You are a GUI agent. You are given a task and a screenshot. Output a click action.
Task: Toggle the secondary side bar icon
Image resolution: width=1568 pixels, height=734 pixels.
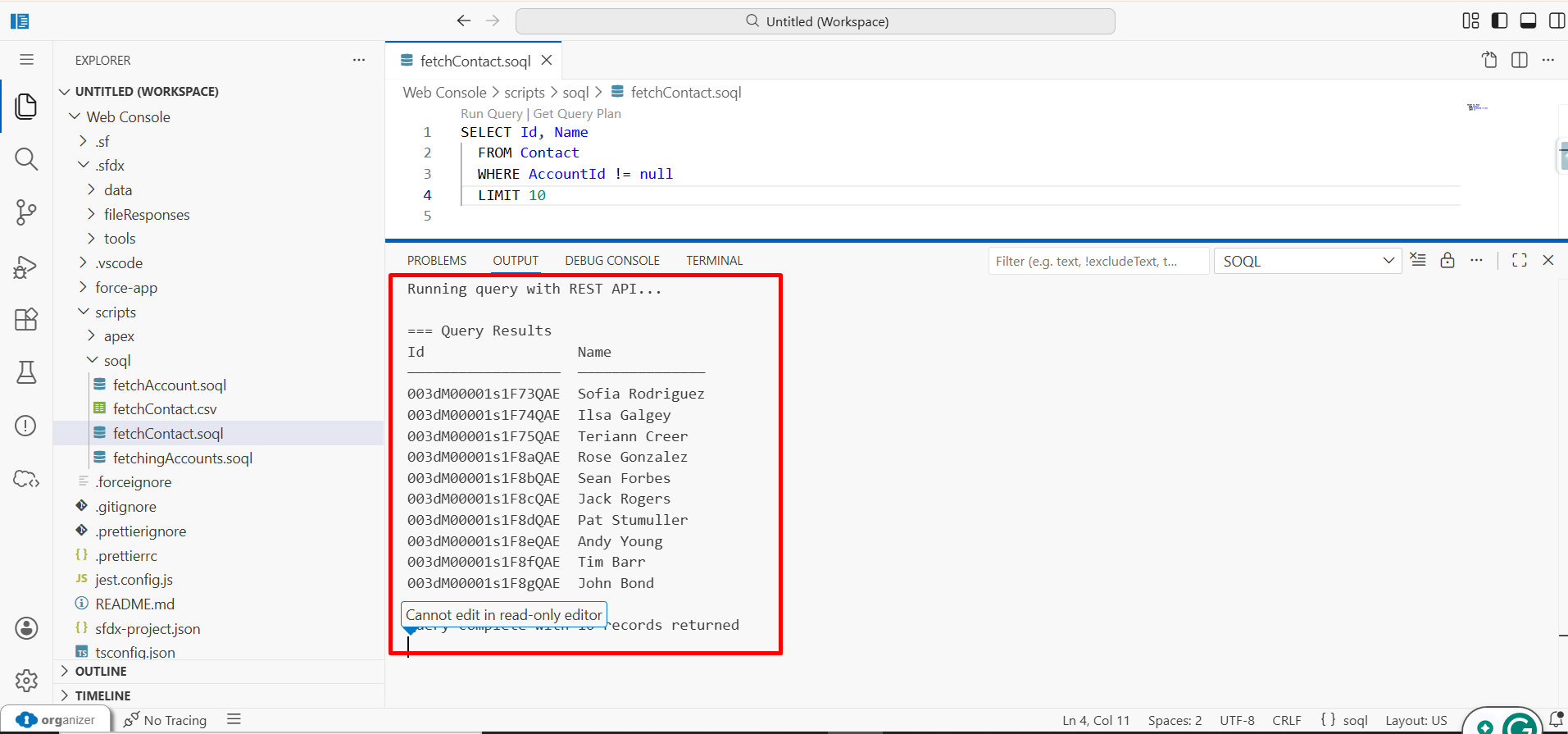click(x=1557, y=21)
